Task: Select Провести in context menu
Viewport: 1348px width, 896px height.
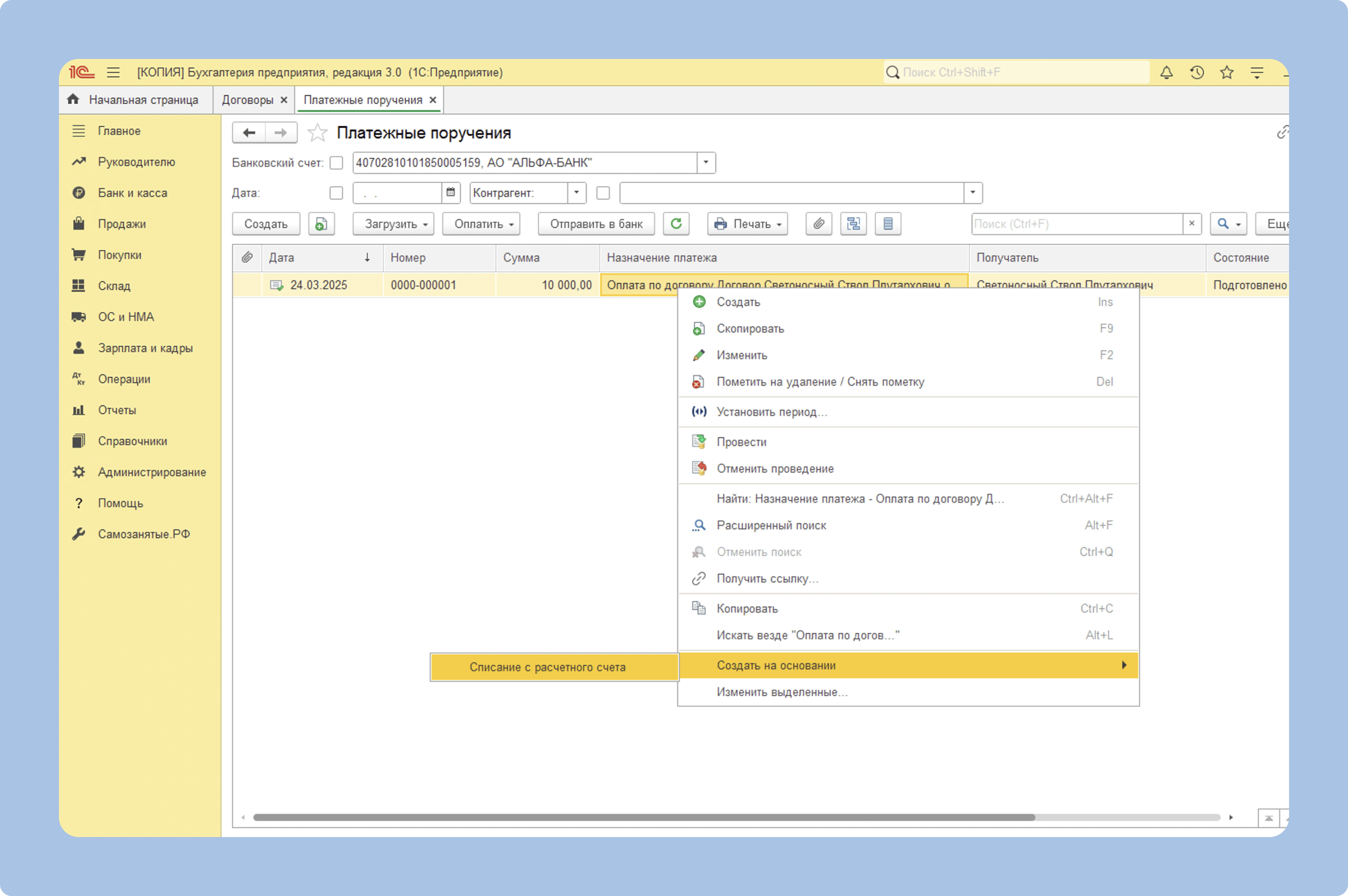Action: [908, 442]
